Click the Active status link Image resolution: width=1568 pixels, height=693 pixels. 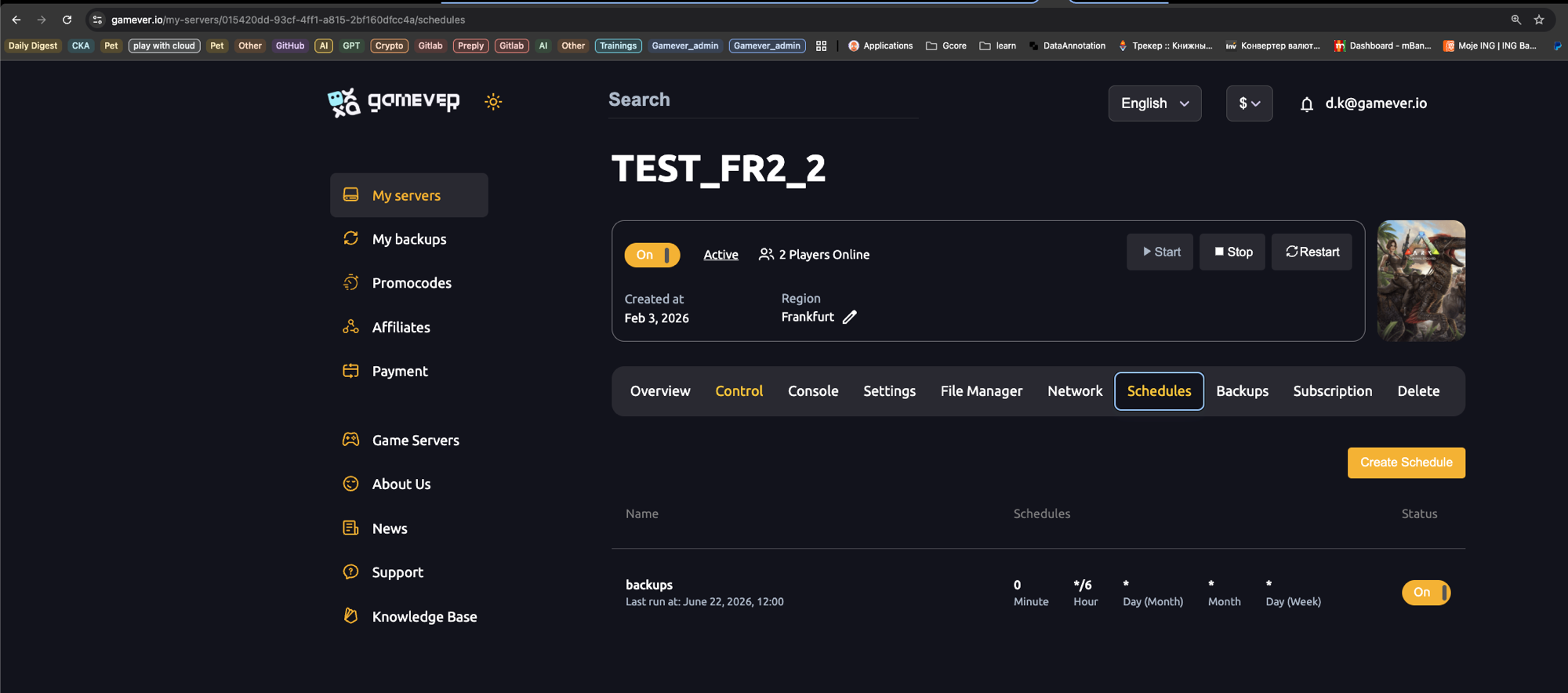[x=720, y=255]
